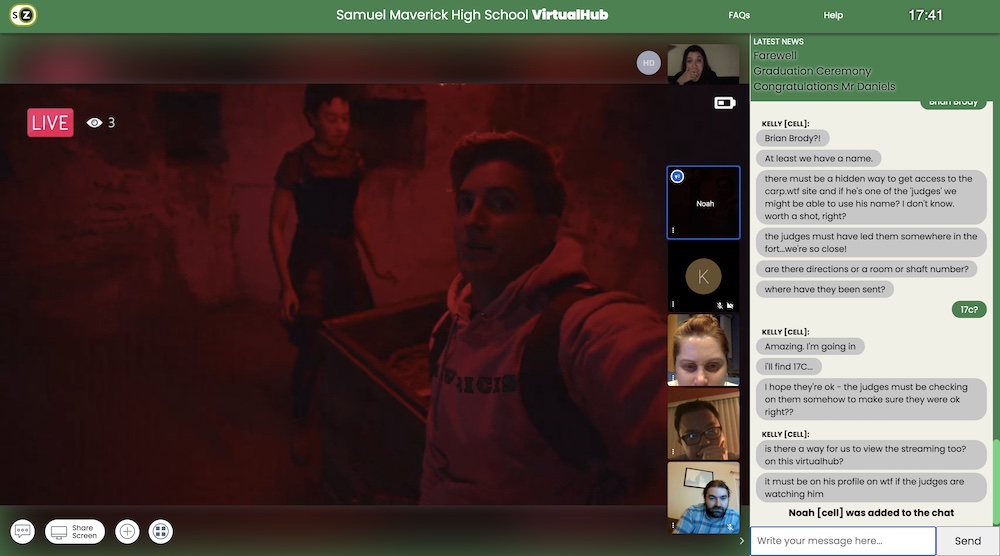Open three-dot options on K participant tile

(x=673, y=303)
